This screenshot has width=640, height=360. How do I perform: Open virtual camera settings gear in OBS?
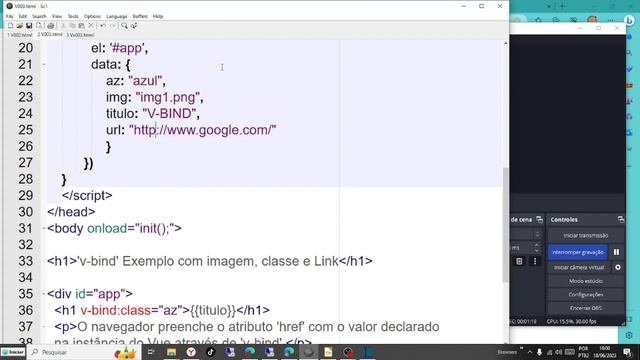coord(618,267)
